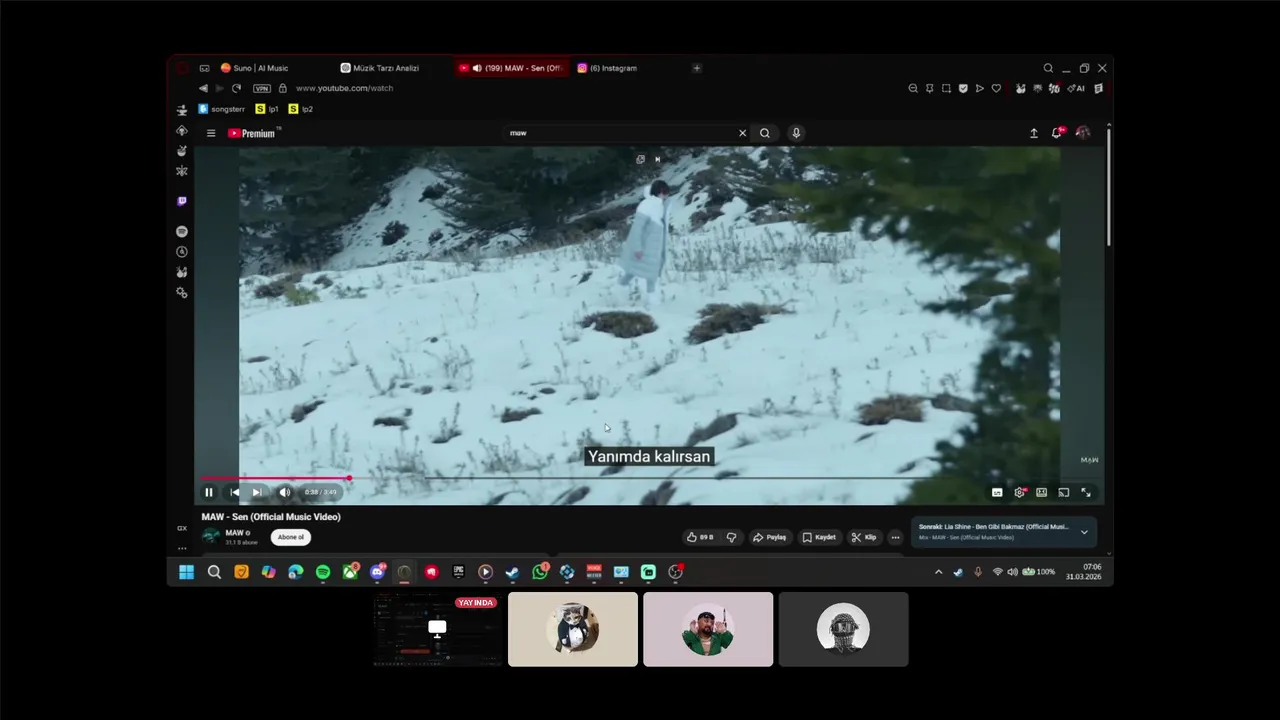Open the browser AI assistant icon

pyautogui.click(x=1076, y=88)
